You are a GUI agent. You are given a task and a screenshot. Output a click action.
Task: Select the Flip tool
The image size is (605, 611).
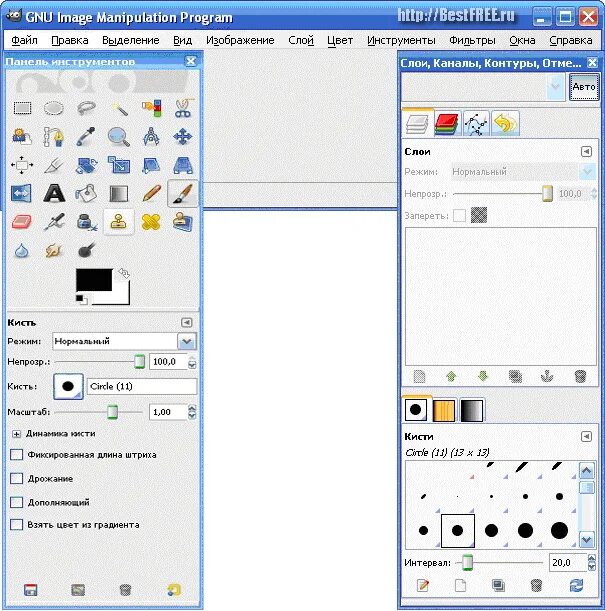(22, 194)
